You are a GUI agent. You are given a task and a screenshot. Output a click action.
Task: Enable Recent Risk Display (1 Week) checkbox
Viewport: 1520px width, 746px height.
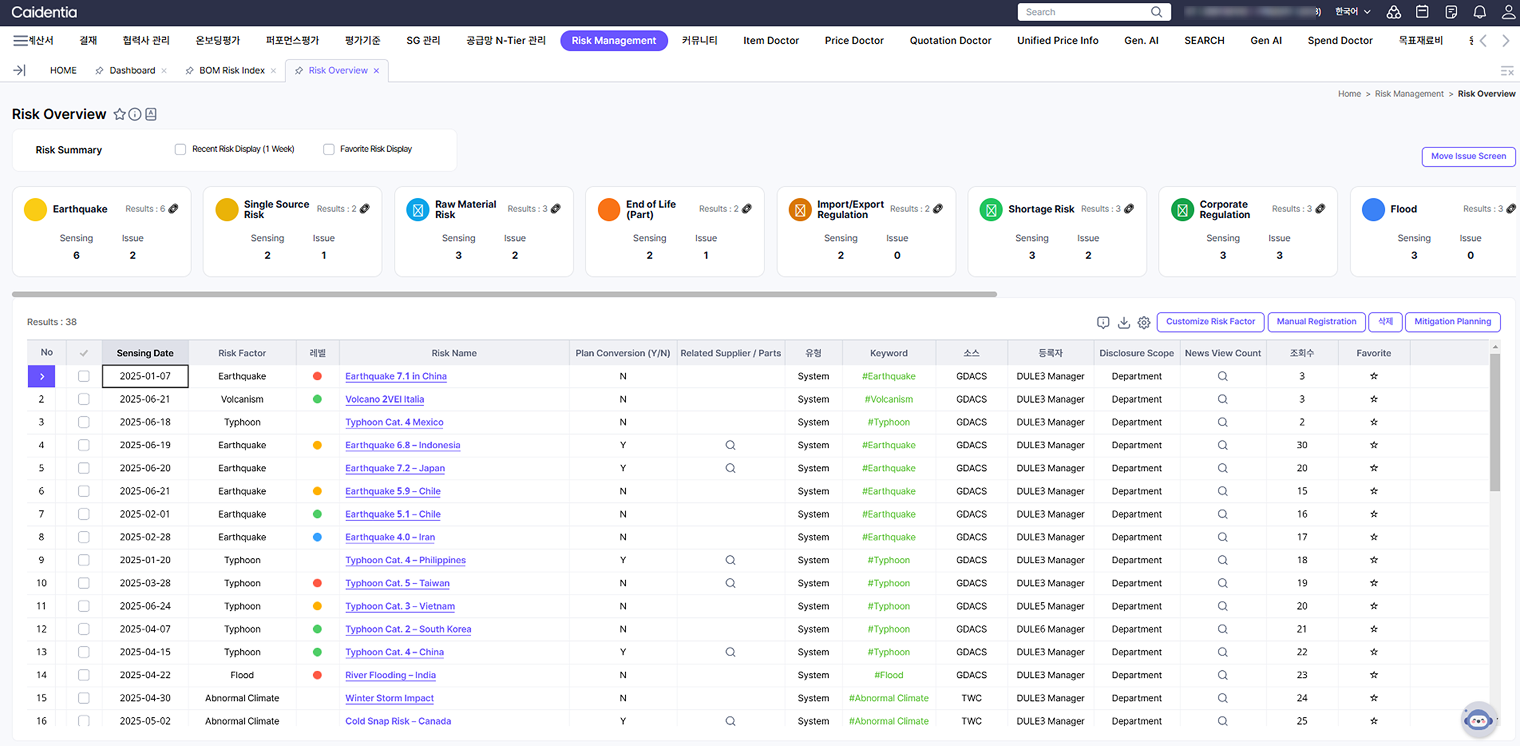point(181,149)
